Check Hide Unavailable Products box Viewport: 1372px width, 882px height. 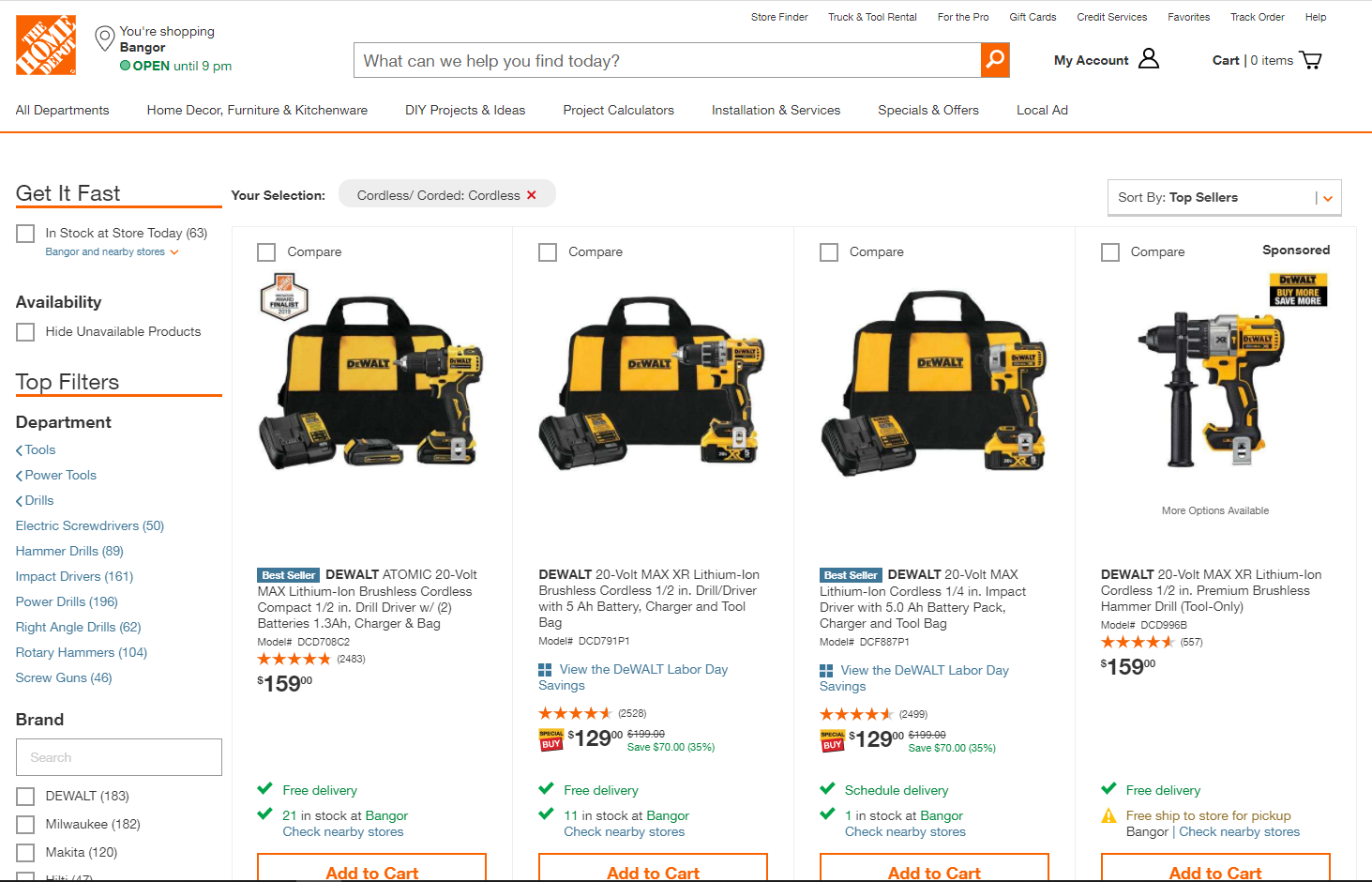click(25, 332)
